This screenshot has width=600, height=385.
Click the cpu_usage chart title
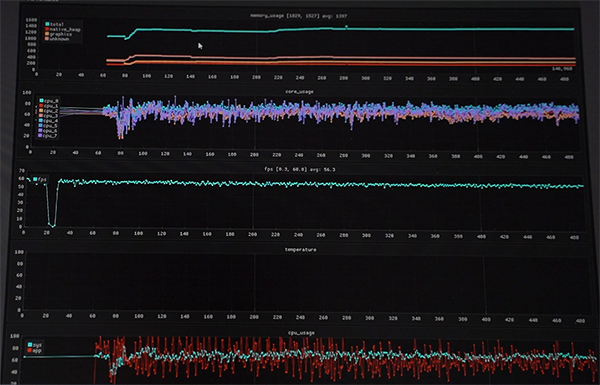coord(301,333)
